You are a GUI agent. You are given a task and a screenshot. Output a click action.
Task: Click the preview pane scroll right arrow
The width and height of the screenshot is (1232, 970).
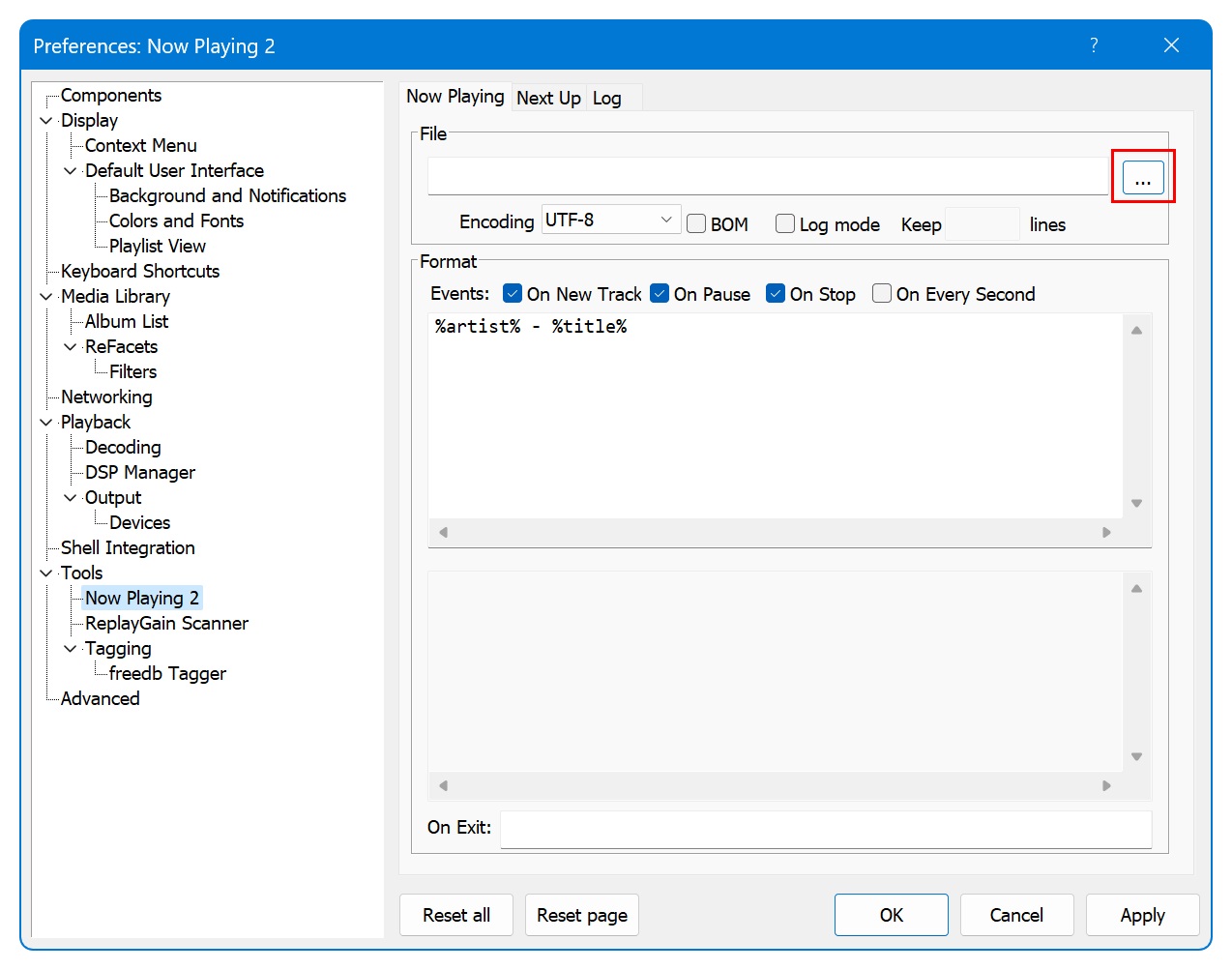(1107, 785)
